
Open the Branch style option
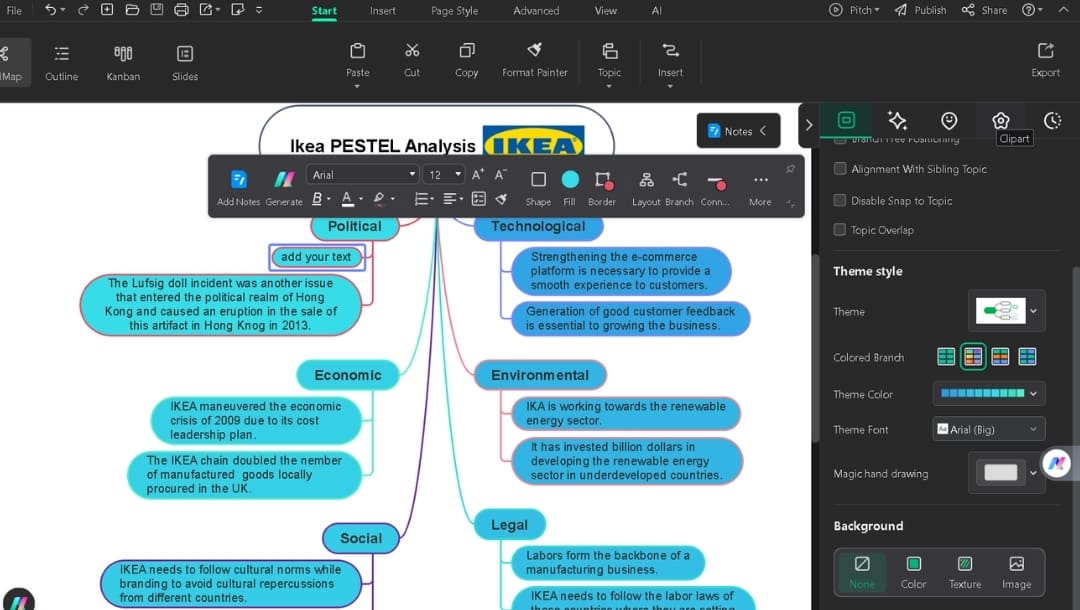pos(679,187)
